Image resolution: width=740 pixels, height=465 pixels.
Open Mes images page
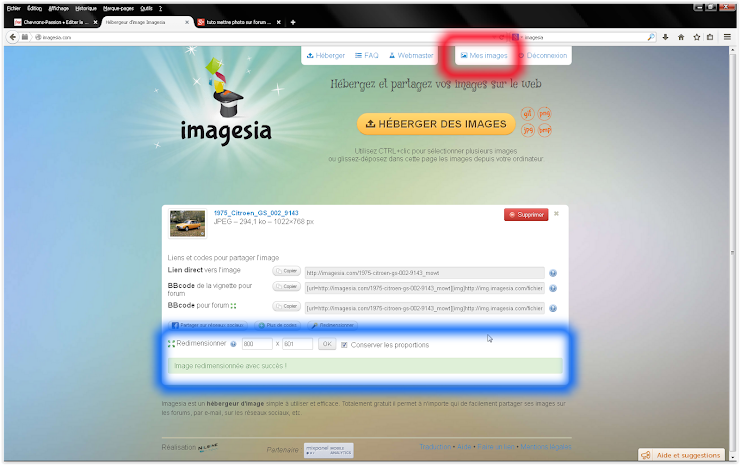coord(484,55)
